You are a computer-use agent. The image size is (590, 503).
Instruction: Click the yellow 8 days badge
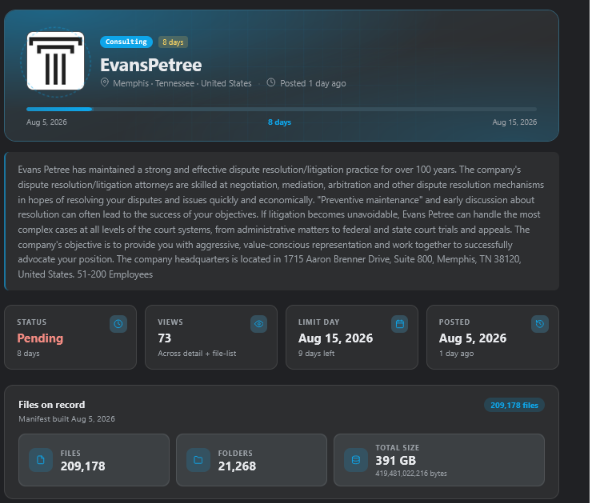click(173, 42)
